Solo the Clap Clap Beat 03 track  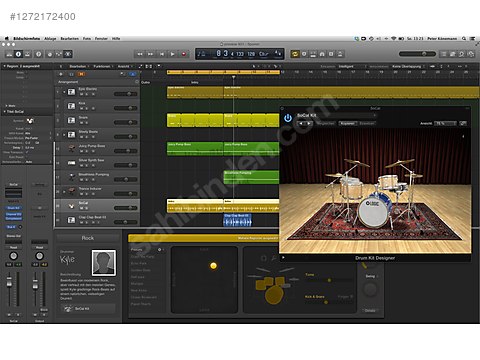coord(87,222)
